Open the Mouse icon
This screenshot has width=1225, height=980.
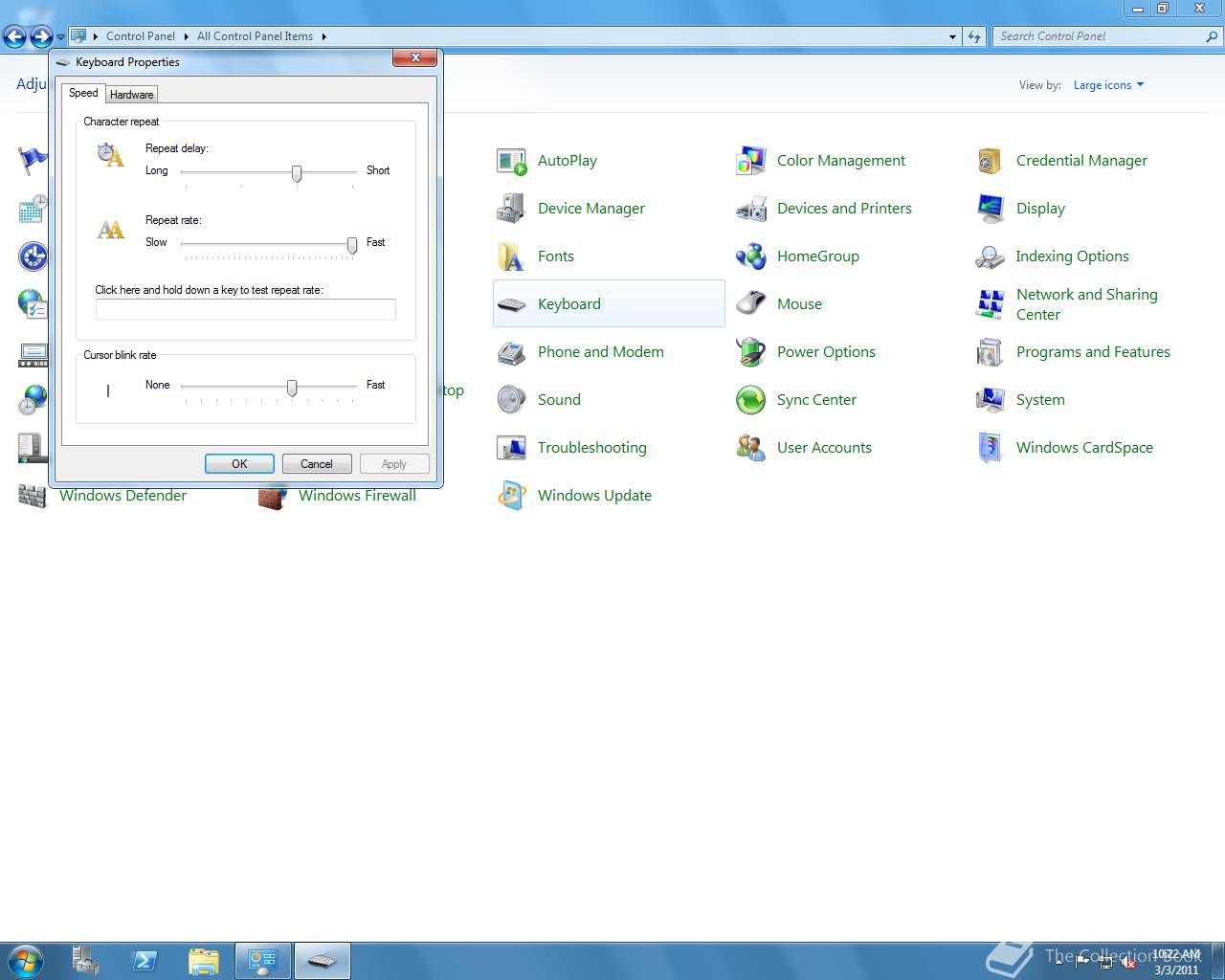[x=751, y=304]
